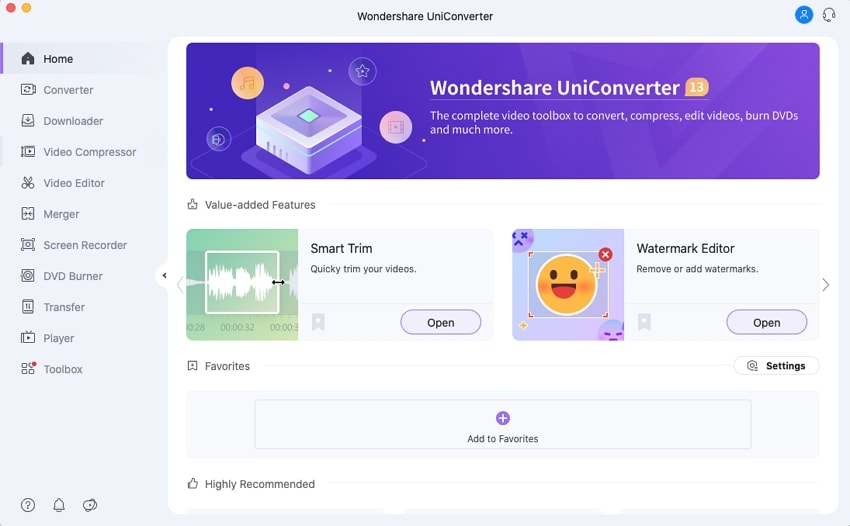Click the Converter icon in sidebar
Viewport: 850px width, 526px height.
click(x=28, y=89)
